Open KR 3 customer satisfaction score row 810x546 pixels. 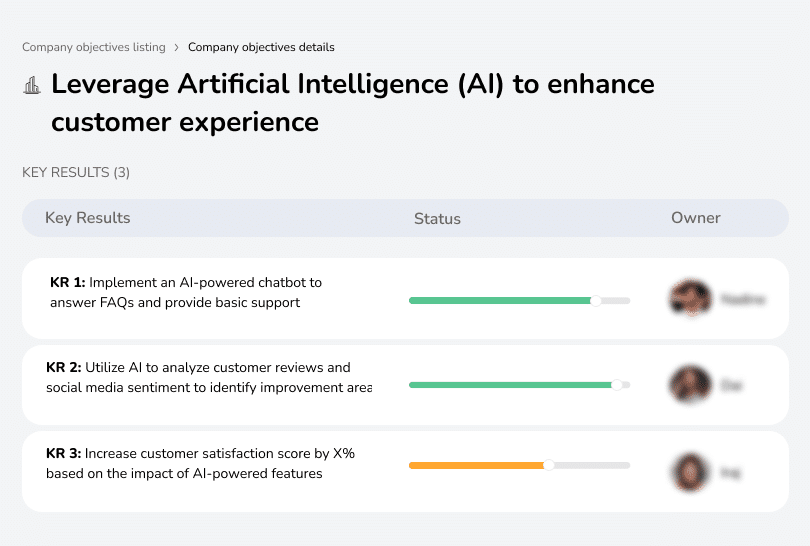tap(200, 463)
